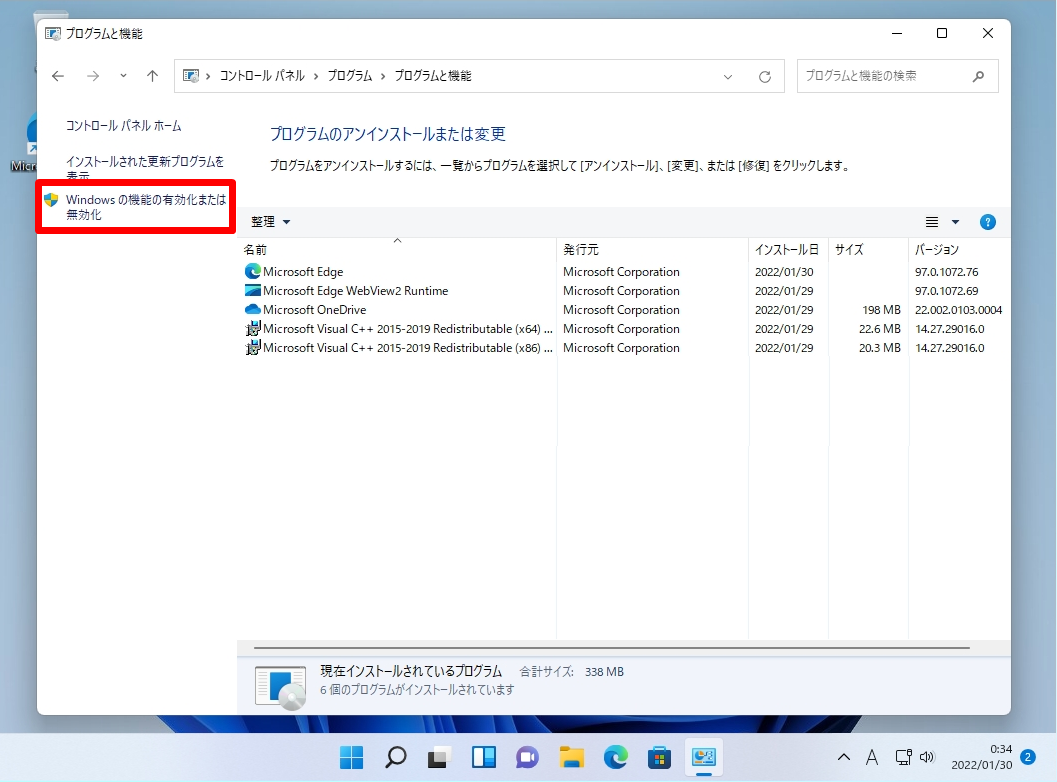
Task: Click the IME input mode A indicator
Action: pyautogui.click(x=872, y=758)
